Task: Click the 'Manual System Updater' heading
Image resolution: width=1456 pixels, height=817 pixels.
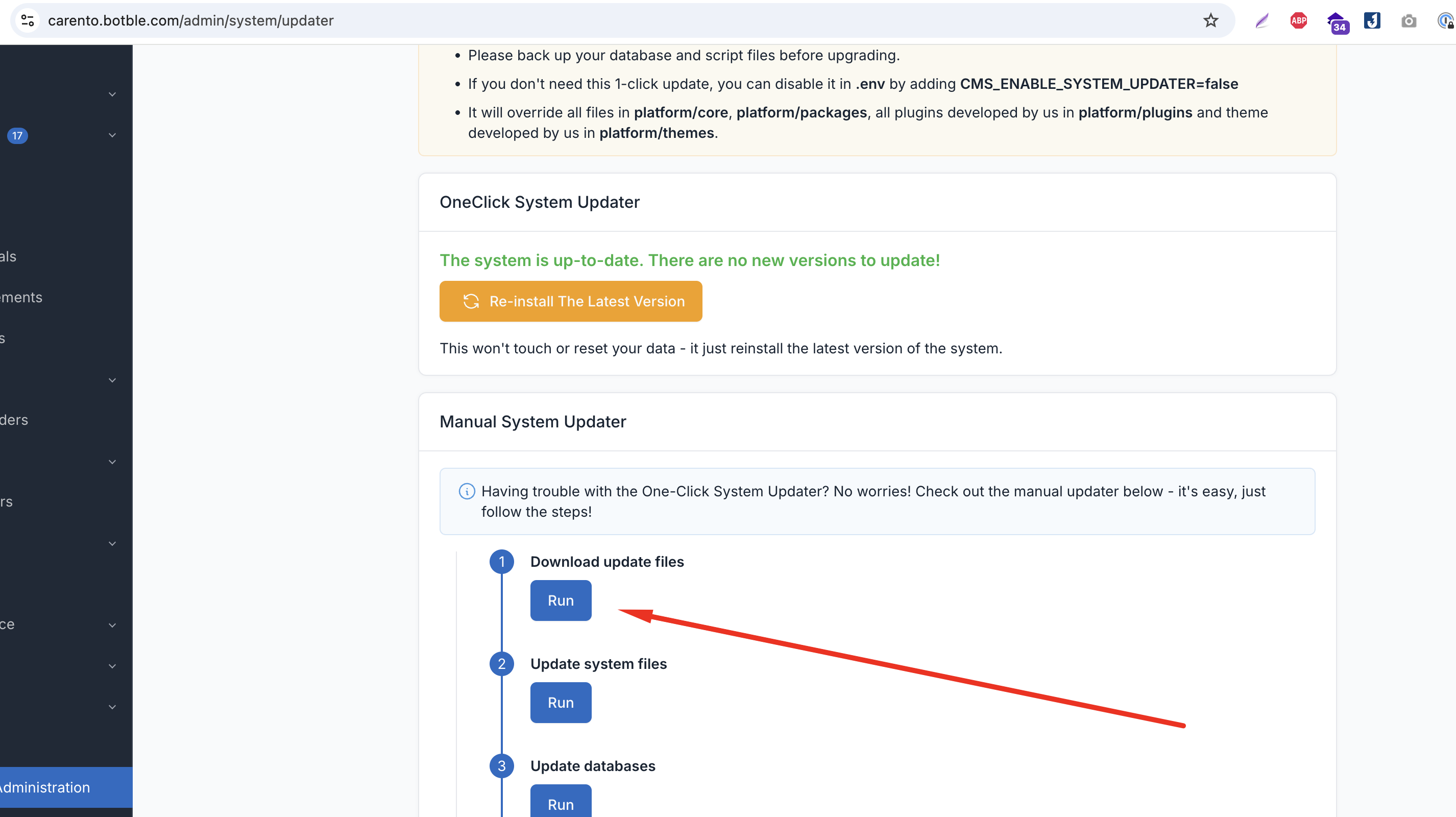Action: [533, 422]
